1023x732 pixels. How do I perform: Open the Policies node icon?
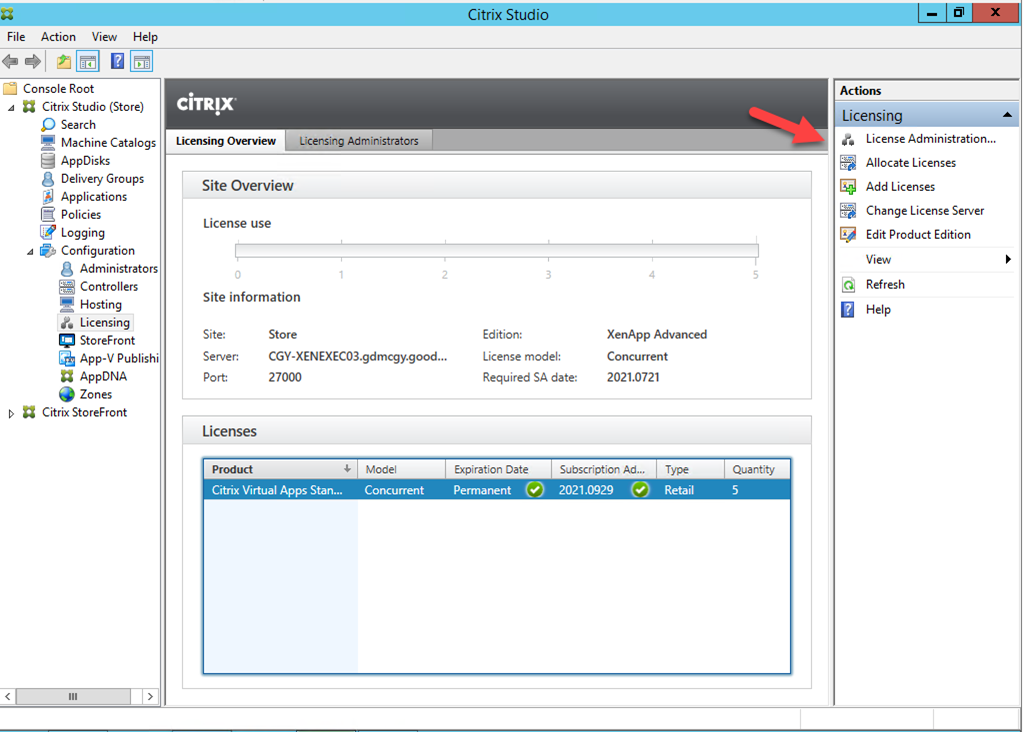click(x=48, y=215)
